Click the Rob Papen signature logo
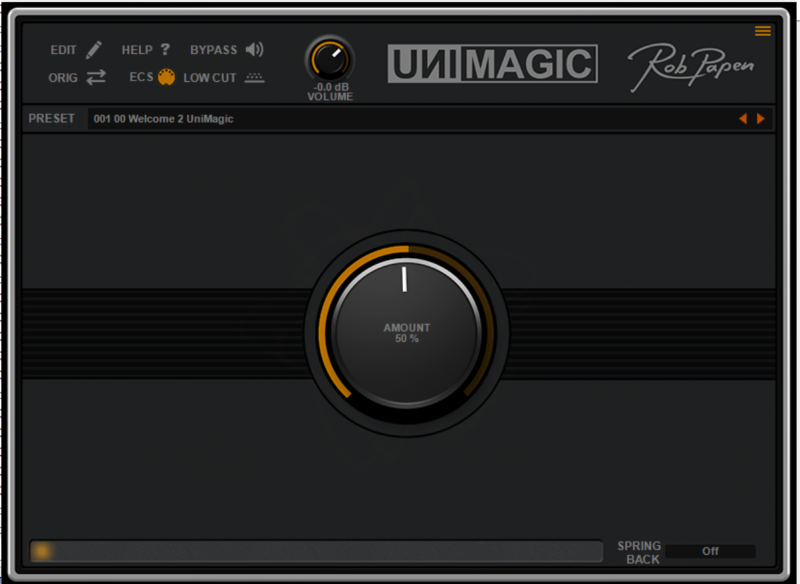 pos(691,65)
